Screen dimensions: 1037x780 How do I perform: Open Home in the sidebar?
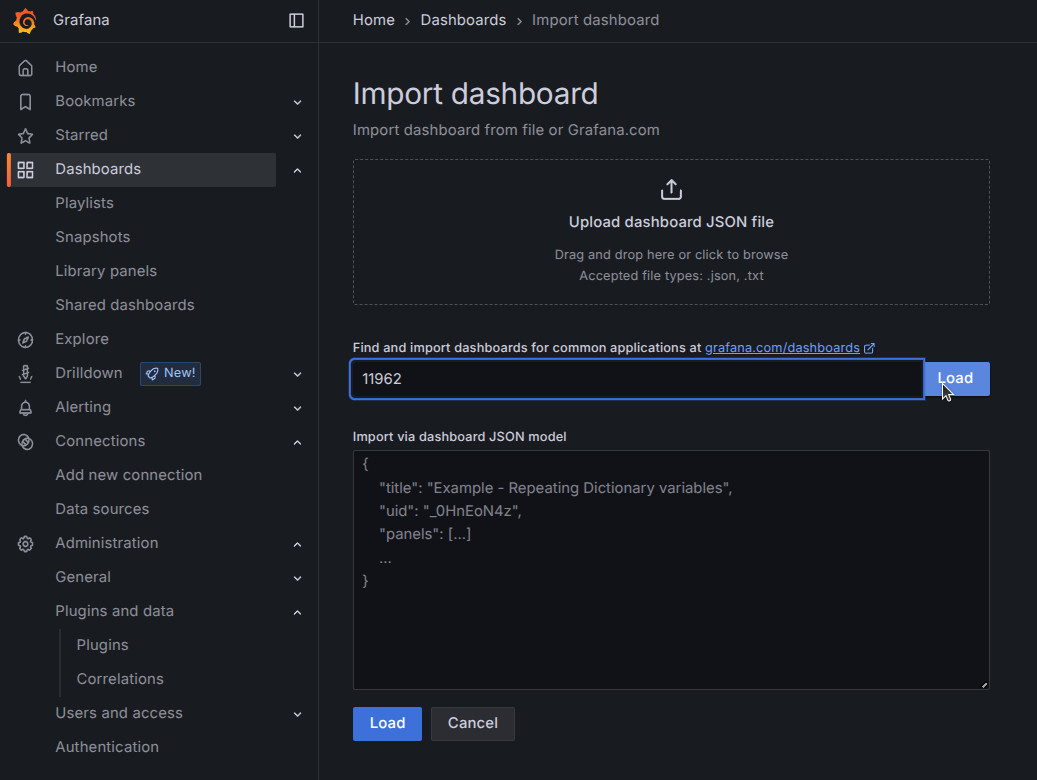click(x=76, y=67)
